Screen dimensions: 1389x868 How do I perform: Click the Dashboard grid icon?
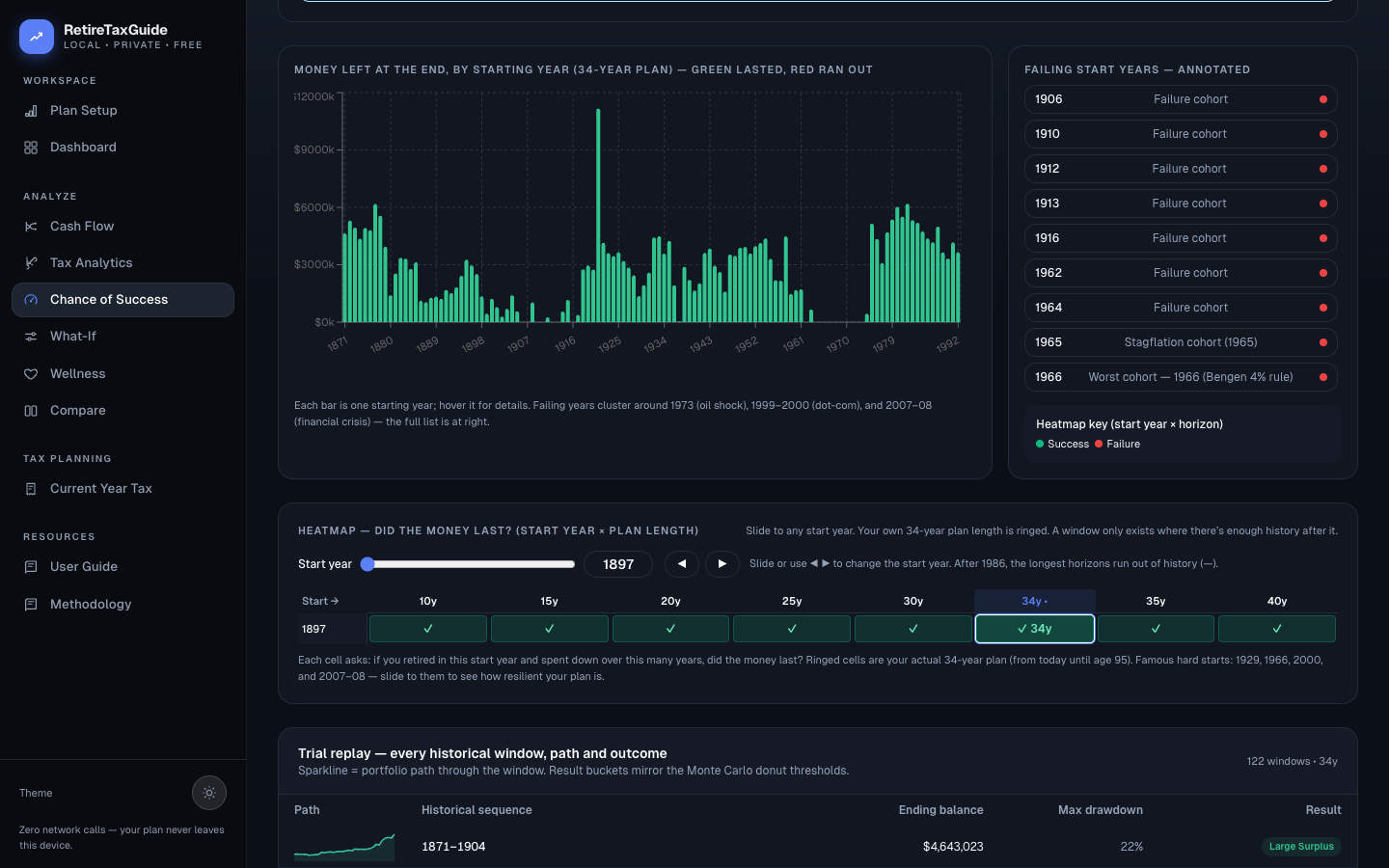pyautogui.click(x=31, y=148)
